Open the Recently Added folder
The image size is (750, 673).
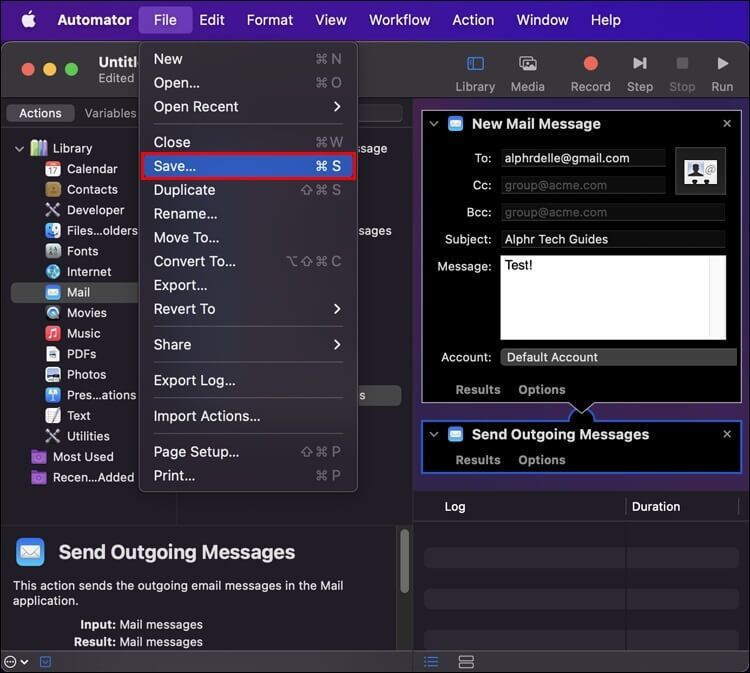pos(82,477)
